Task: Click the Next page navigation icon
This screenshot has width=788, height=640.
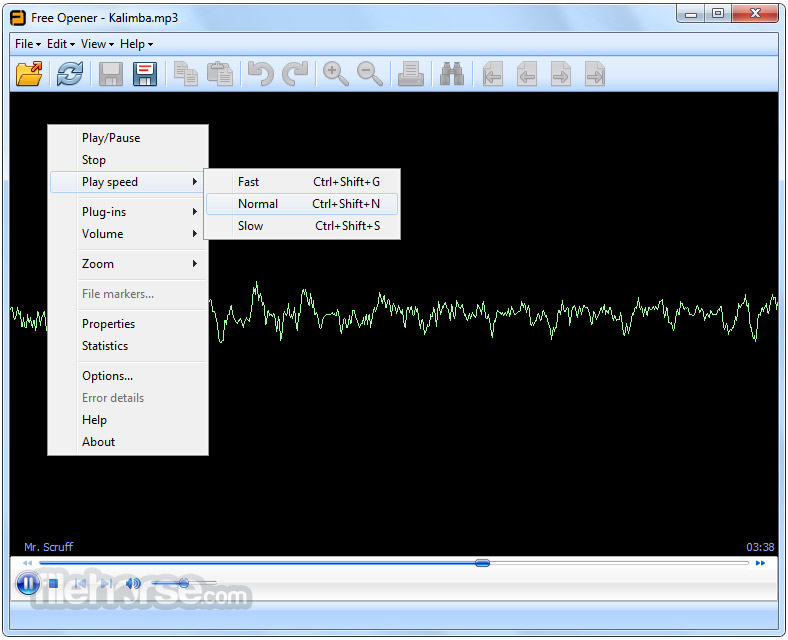Action: coord(561,74)
